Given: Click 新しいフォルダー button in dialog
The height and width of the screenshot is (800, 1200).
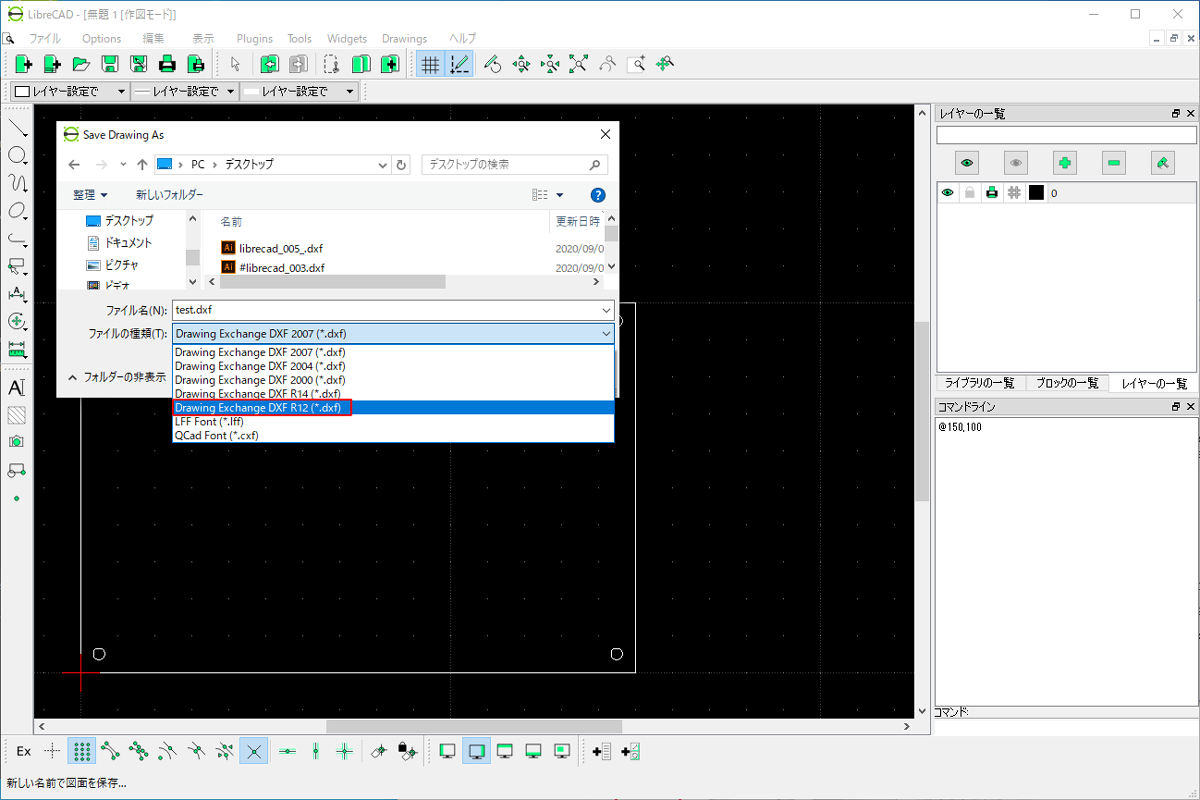Looking at the screenshot, I should coord(169,195).
